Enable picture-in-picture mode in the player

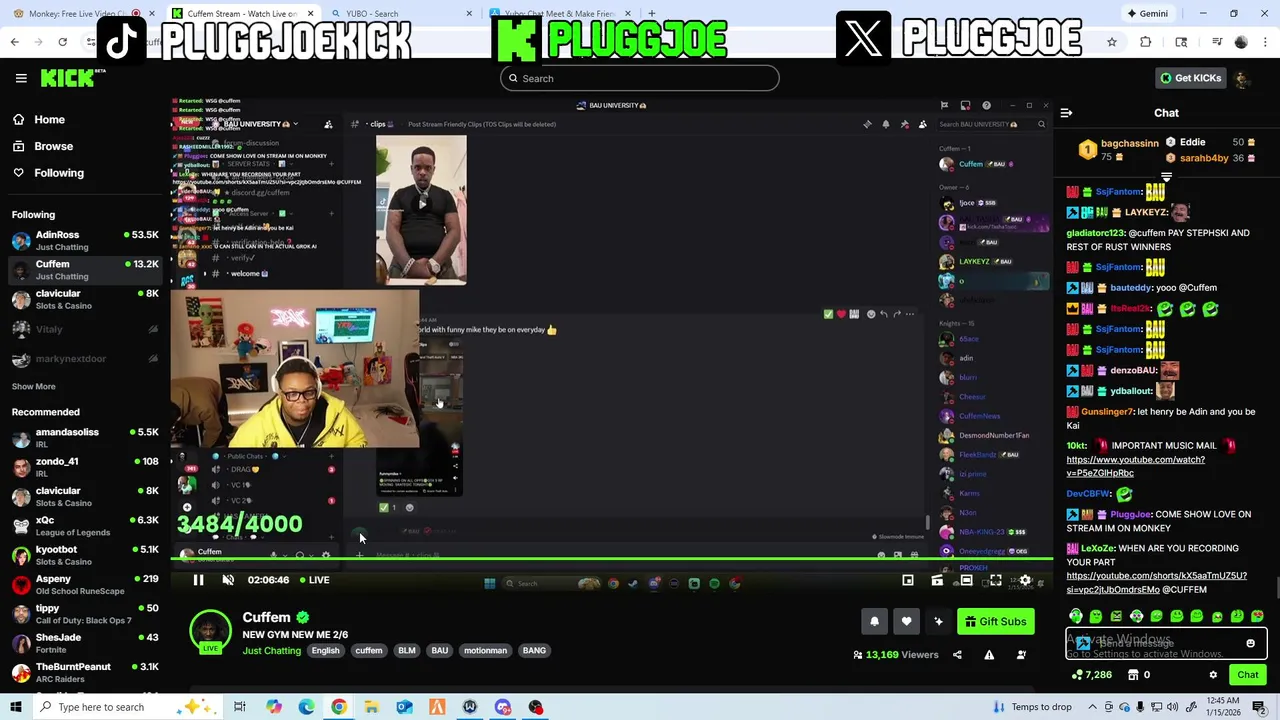[908, 580]
